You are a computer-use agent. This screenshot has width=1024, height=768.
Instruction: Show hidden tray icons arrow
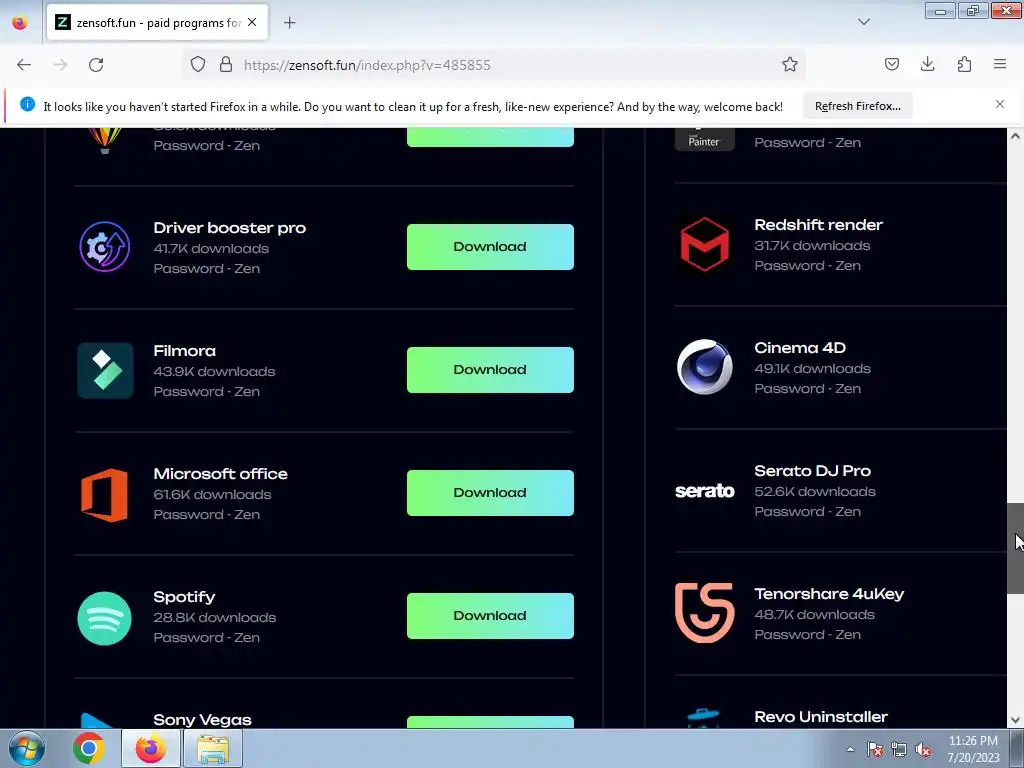pos(850,750)
